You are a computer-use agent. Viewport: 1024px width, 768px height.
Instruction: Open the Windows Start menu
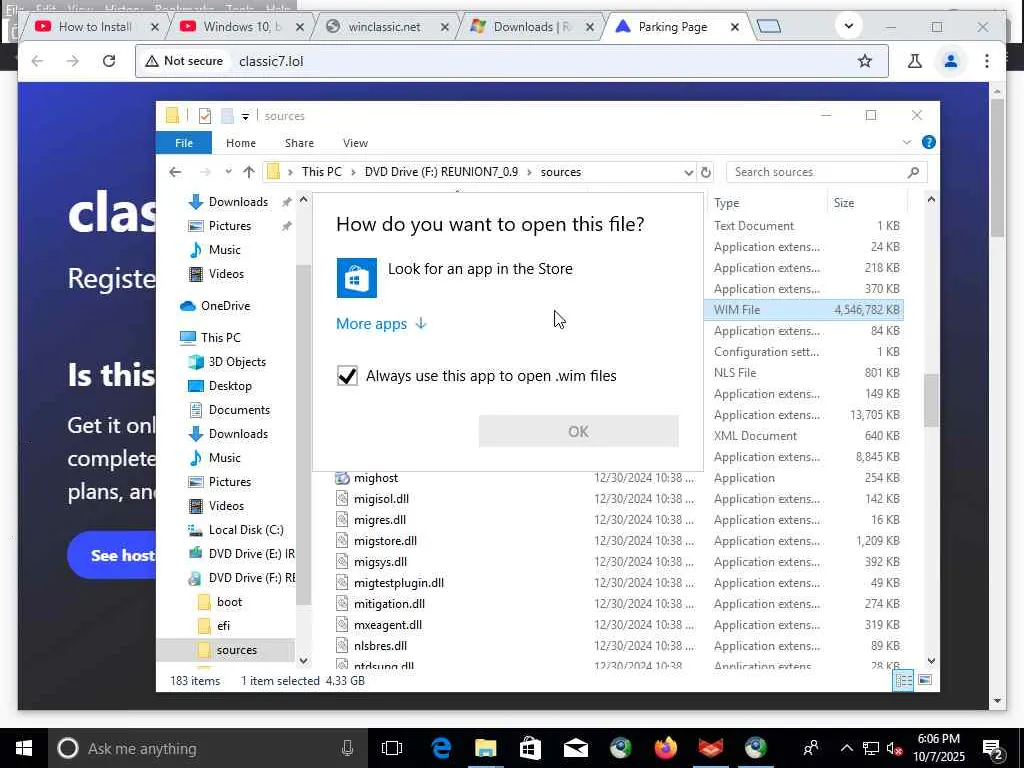[24, 748]
